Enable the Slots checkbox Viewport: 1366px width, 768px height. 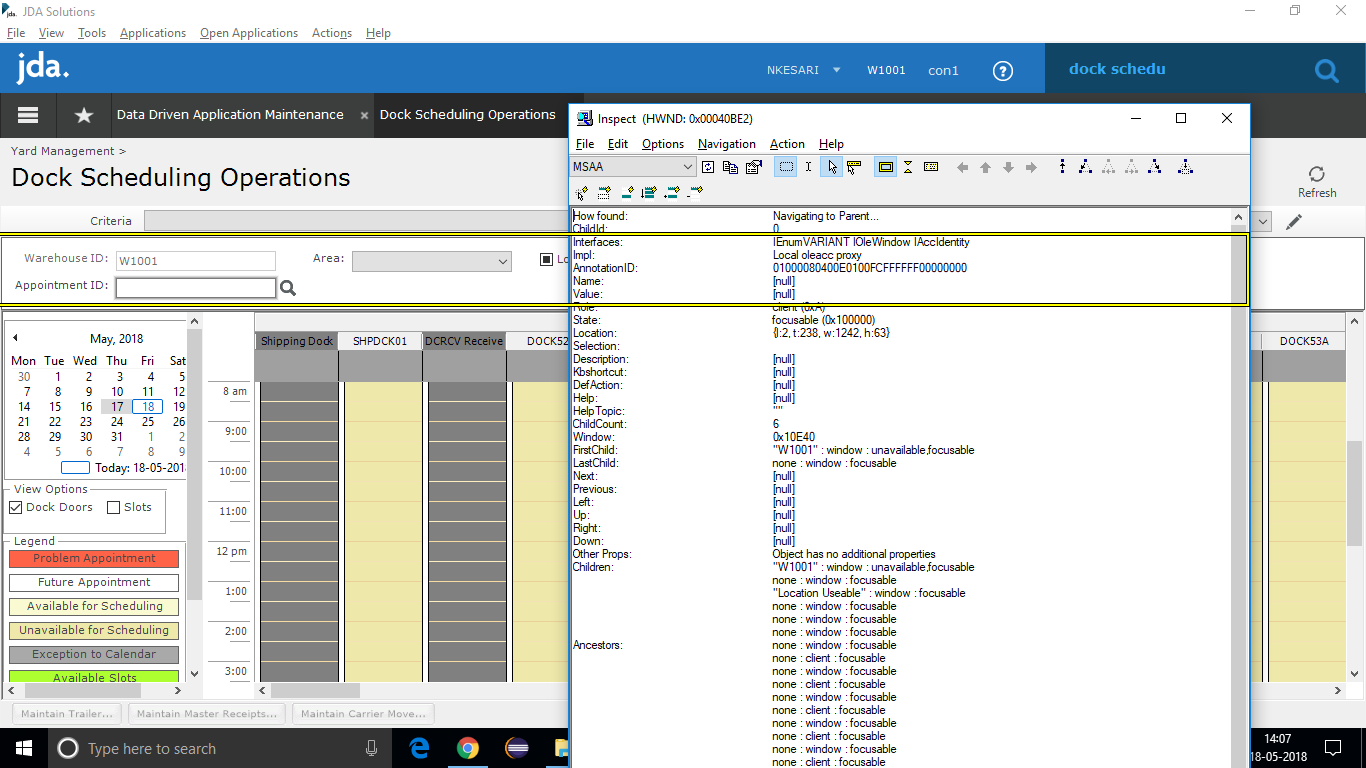point(113,507)
